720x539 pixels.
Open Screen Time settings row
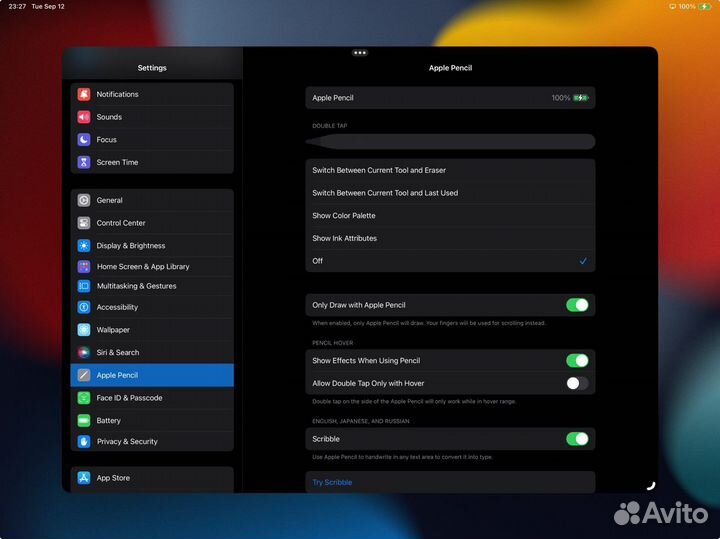(152, 162)
